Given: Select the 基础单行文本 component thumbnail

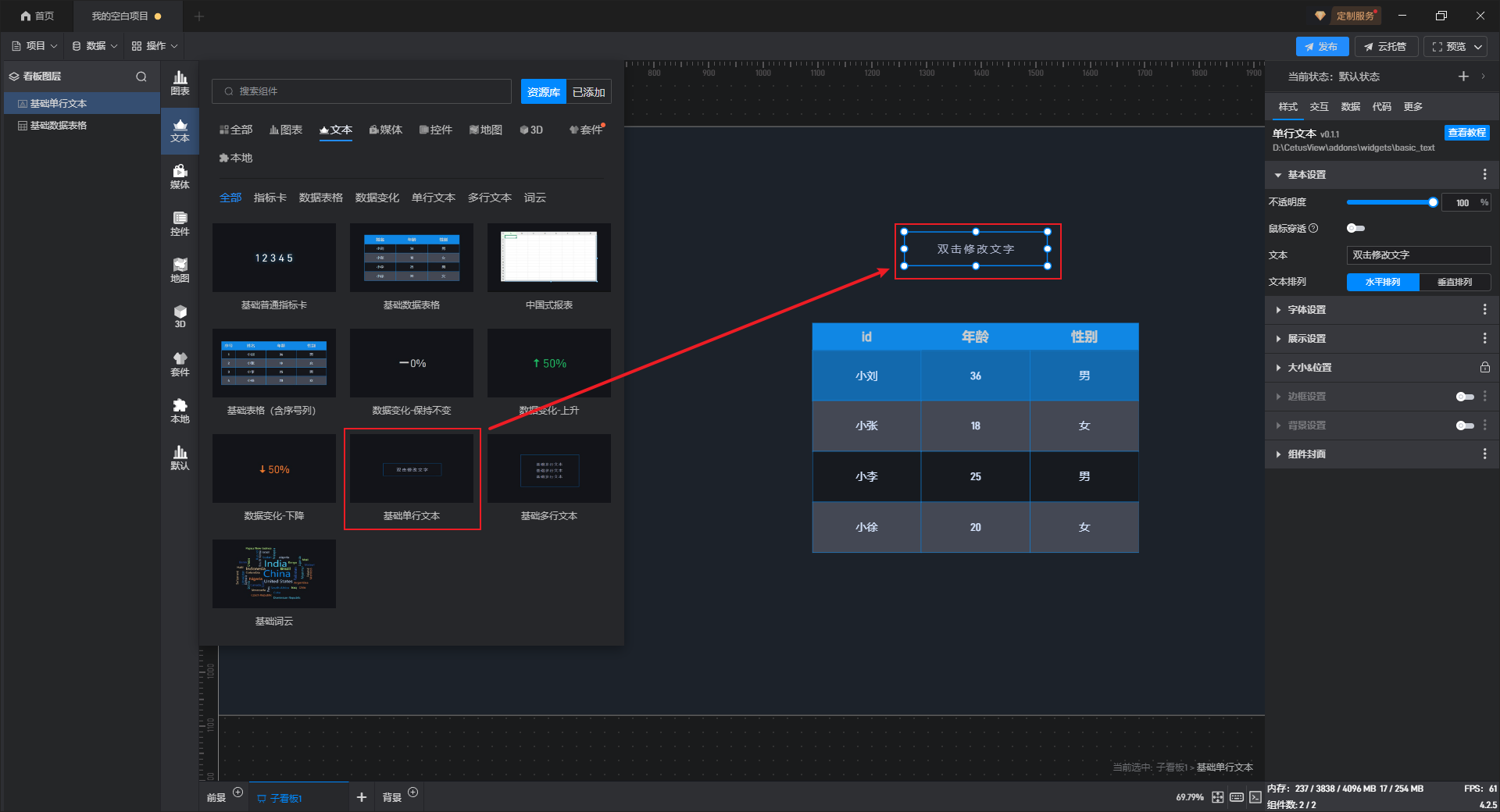Looking at the screenshot, I should tap(412, 468).
